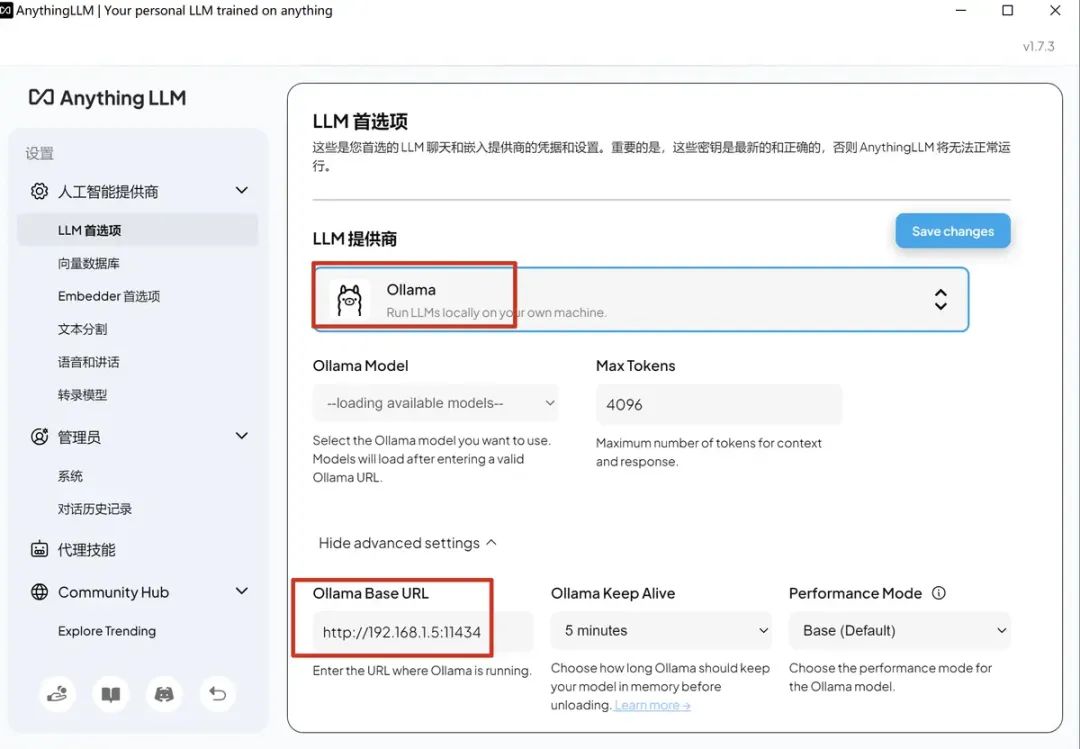Image resolution: width=1080 pixels, height=749 pixels.
Task: Open the Ollama Model dropdown
Action: tap(435, 403)
